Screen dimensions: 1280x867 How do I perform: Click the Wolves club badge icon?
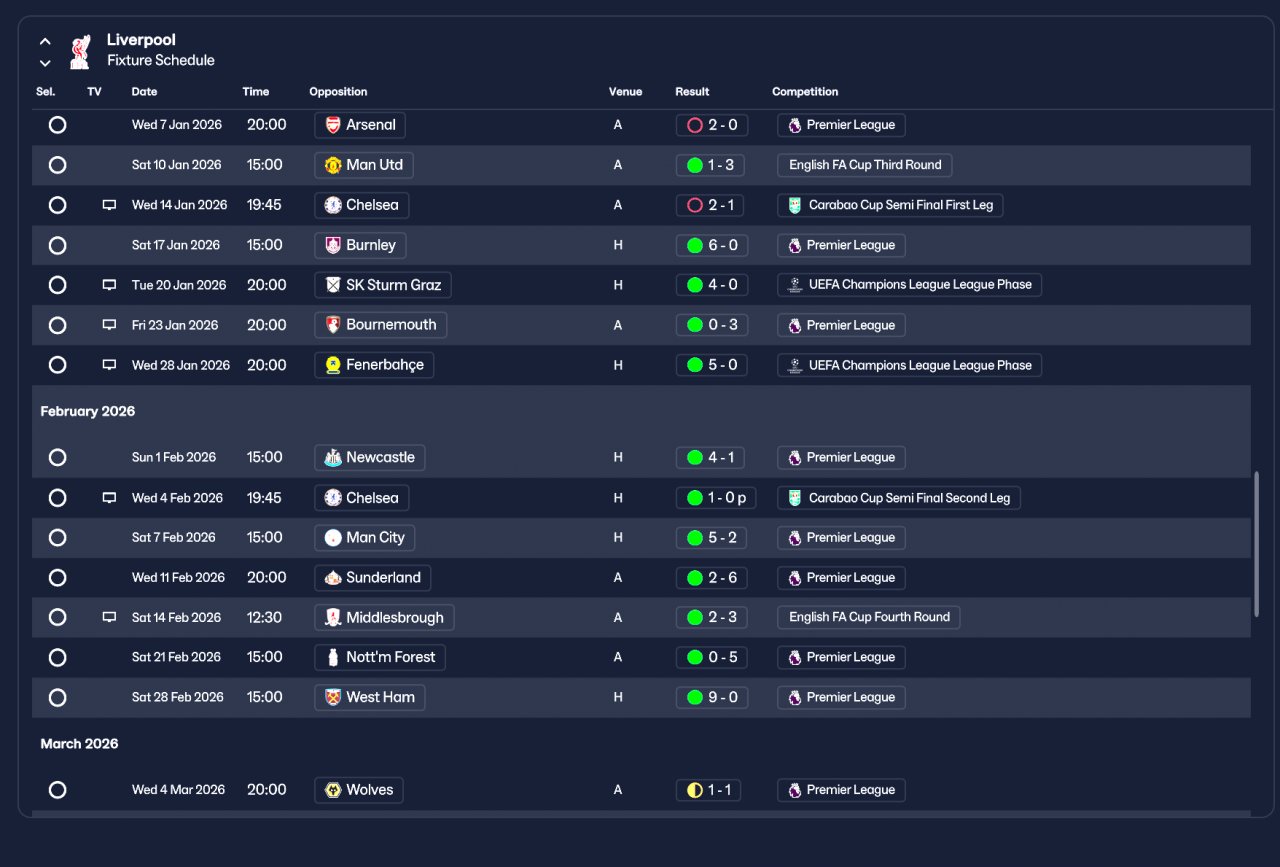coord(333,790)
